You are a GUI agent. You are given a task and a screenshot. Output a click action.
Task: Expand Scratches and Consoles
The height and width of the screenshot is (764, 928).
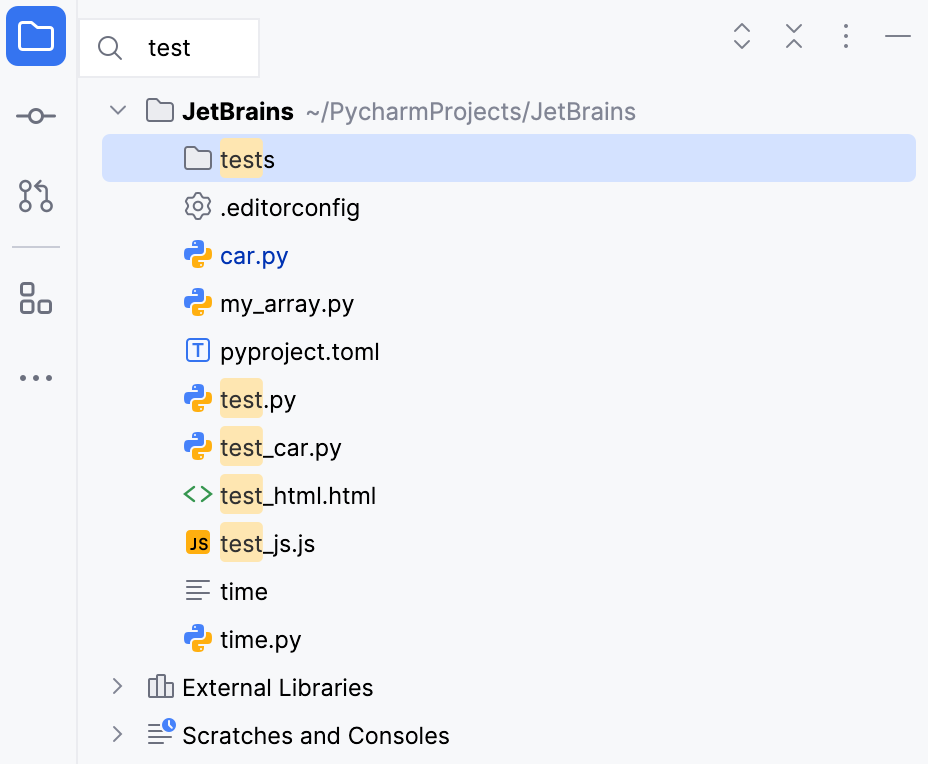(117, 735)
